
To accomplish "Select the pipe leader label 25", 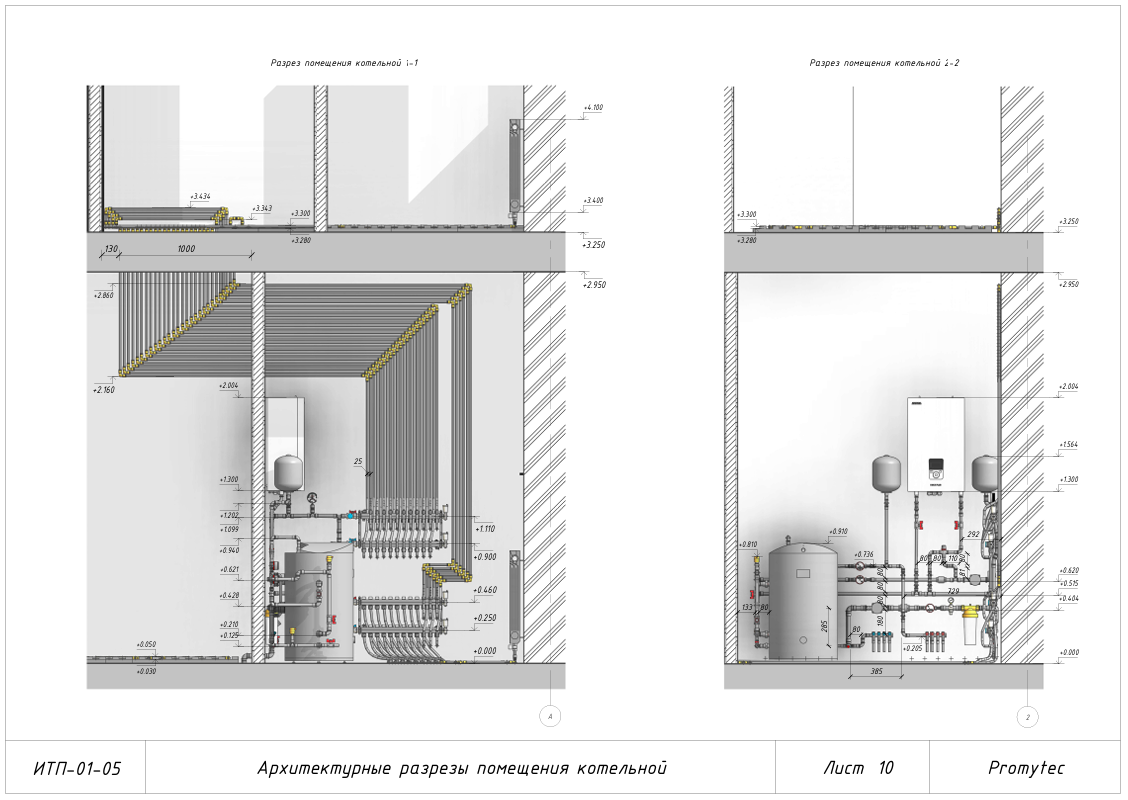I will [x=358, y=462].
